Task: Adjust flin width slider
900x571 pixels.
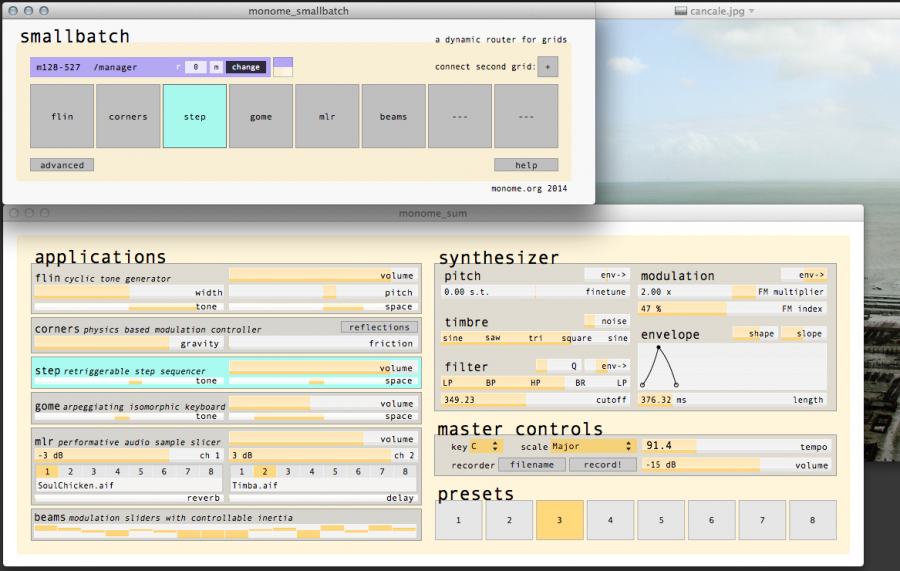Action: click(x=129, y=293)
